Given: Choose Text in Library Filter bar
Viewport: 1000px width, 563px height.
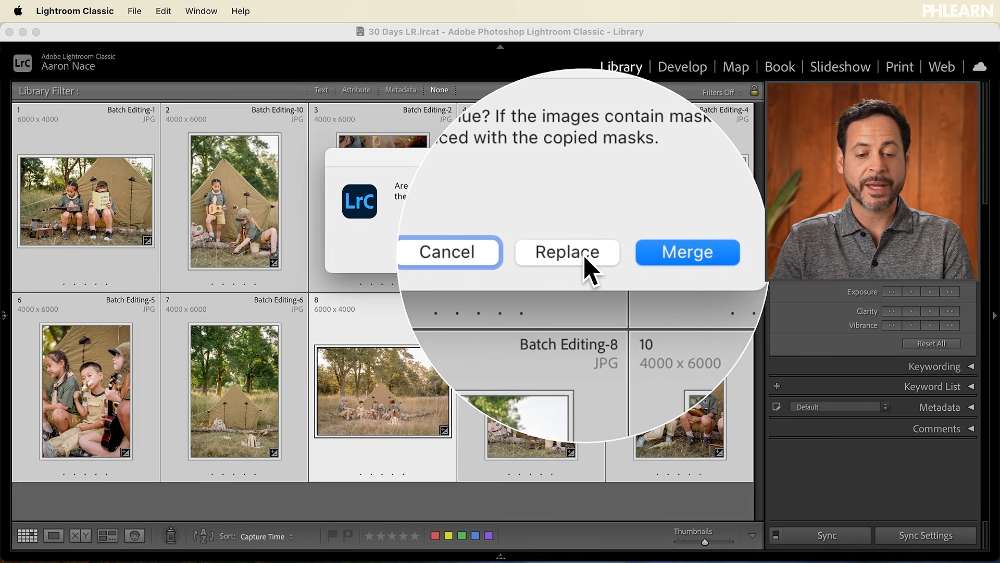Looking at the screenshot, I should tap(321, 90).
